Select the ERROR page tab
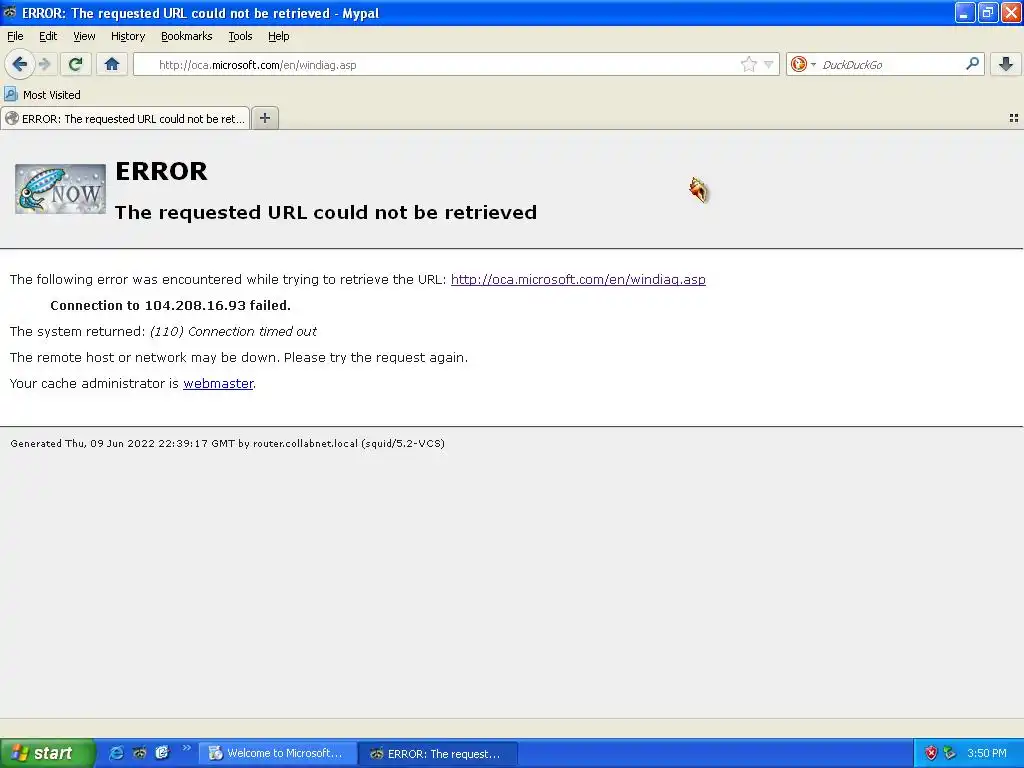 [125, 119]
